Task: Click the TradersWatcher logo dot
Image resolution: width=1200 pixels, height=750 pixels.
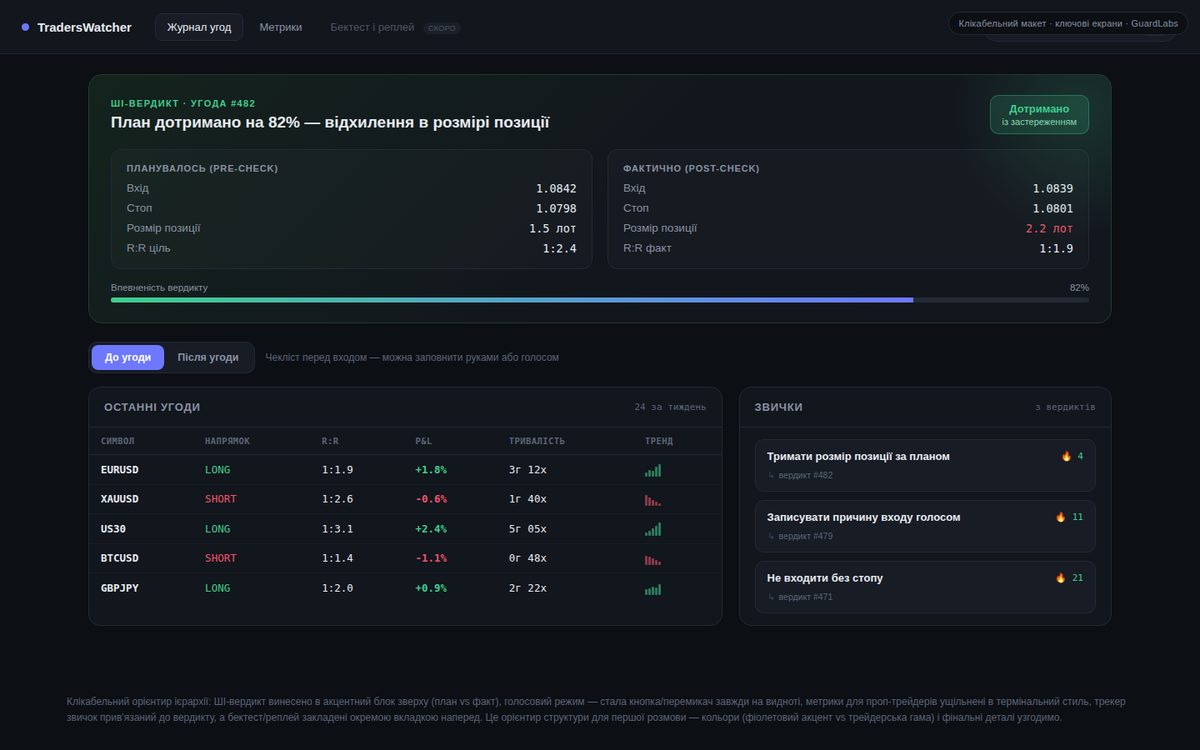Action: pos(25,27)
